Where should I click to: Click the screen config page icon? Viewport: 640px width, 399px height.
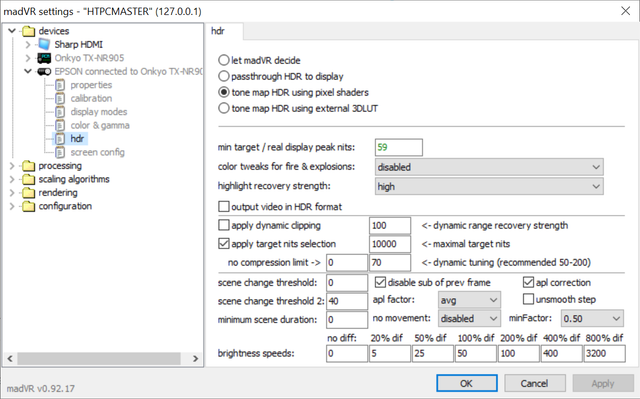[x=60, y=152]
